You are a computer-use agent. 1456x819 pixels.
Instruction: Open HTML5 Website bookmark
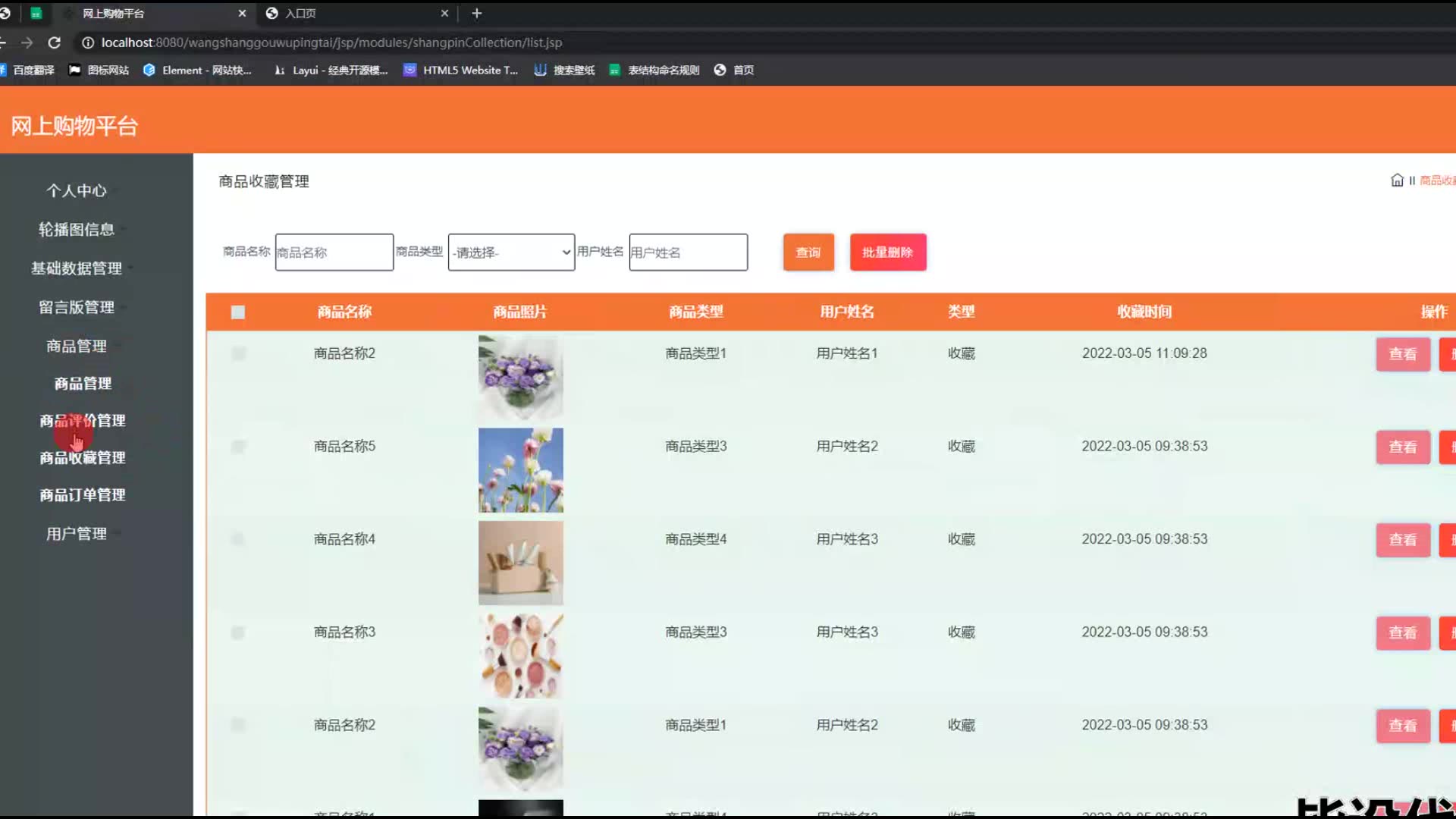[461, 70]
